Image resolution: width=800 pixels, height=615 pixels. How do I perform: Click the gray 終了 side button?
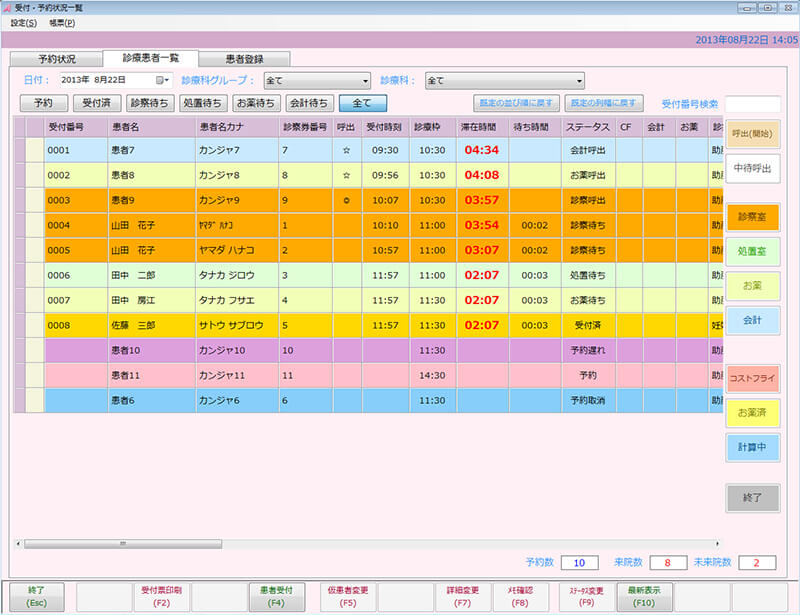[x=753, y=498]
